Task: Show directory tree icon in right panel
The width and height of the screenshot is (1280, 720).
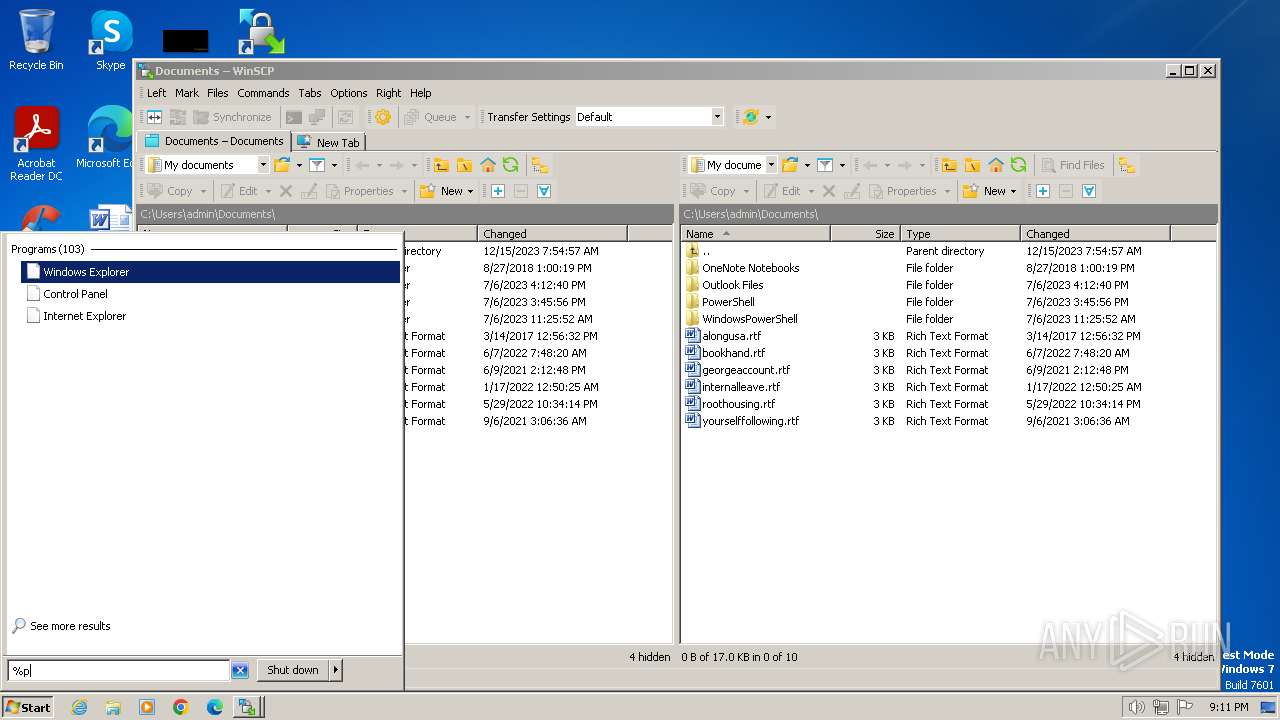Action: (1127, 165)
